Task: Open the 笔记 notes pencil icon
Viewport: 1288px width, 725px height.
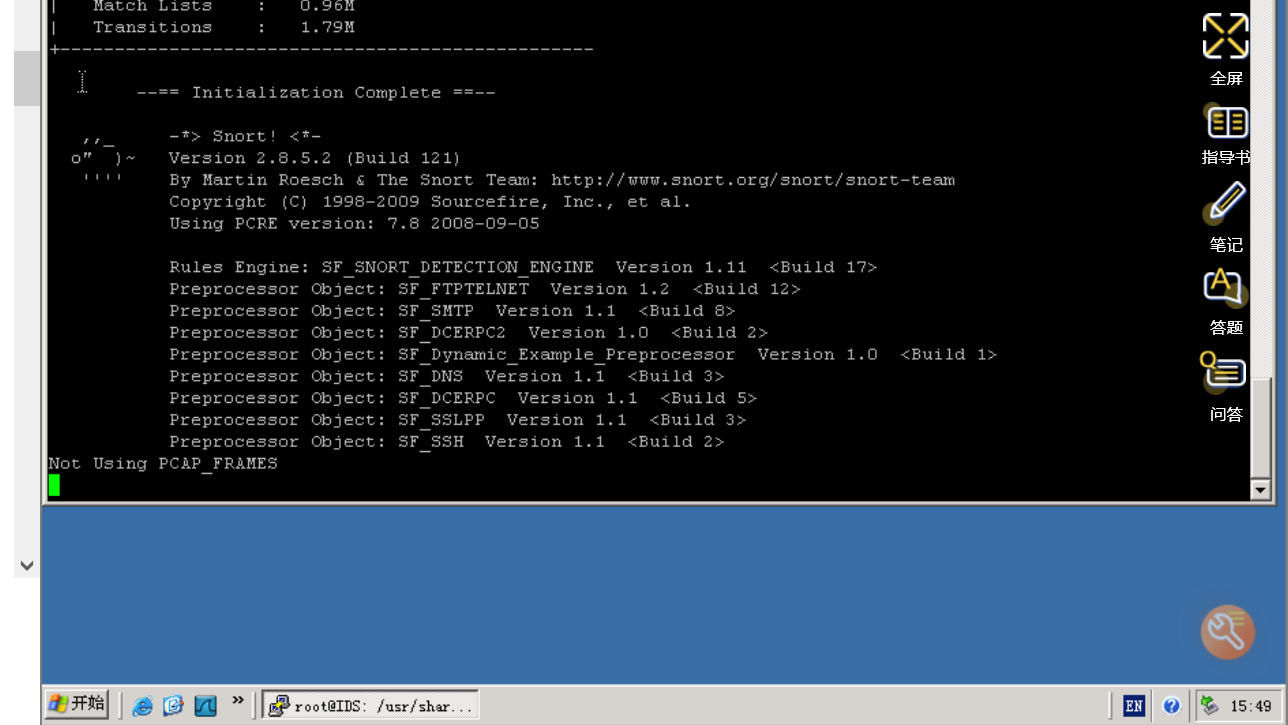Action: (x=1225, y=203)
